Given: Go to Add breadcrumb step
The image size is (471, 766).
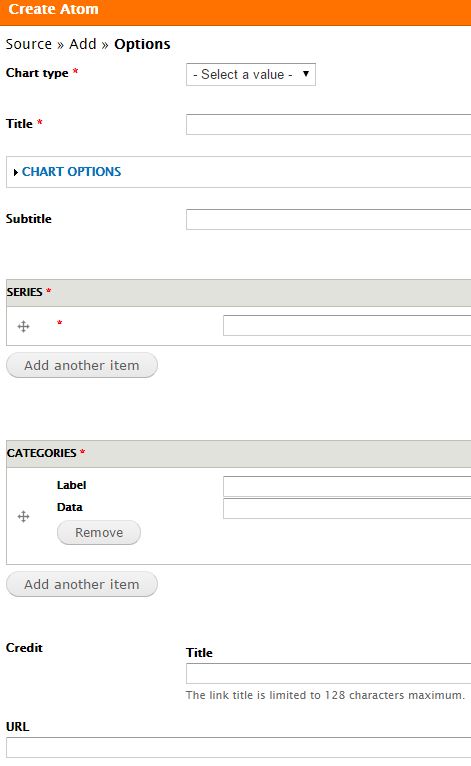Looking at the screenshot, I should [x=83, y=44].
